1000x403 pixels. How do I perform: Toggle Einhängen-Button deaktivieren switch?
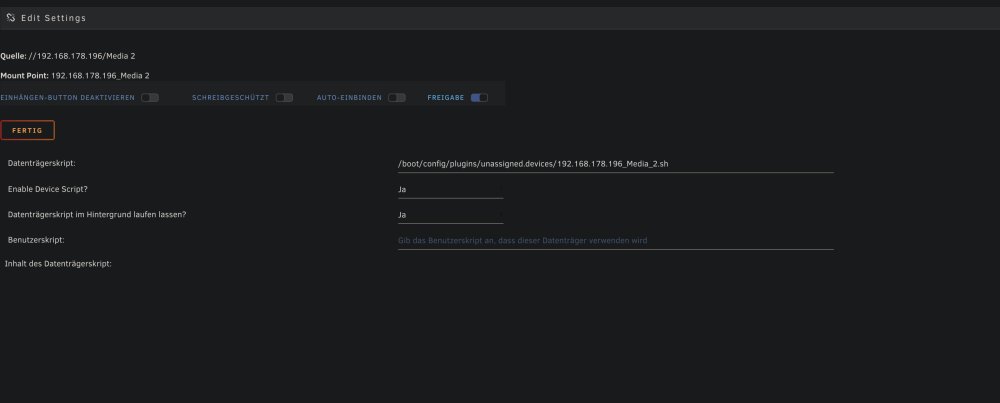[150, 98]
